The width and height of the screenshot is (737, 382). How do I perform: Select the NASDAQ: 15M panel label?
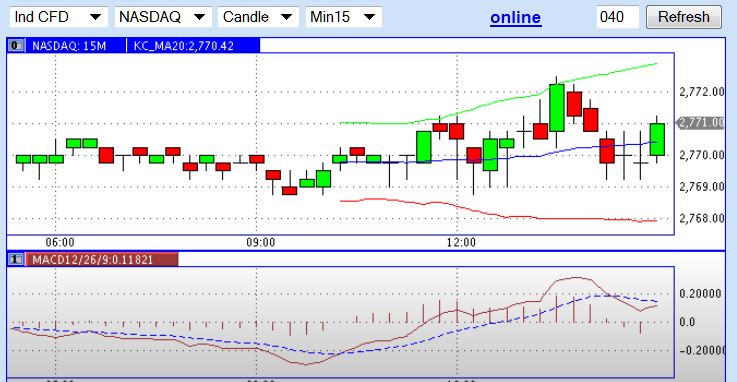(69, 46)
